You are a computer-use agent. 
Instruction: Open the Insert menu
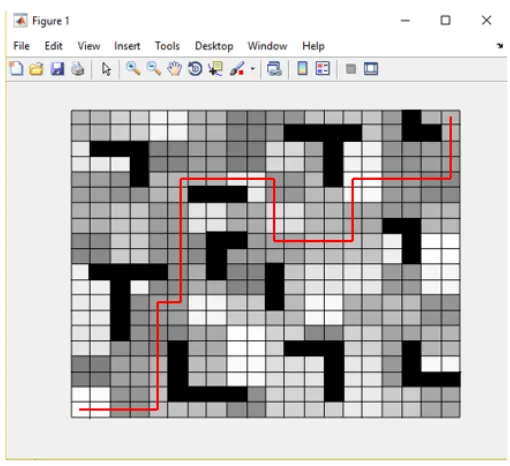(127, 46)
